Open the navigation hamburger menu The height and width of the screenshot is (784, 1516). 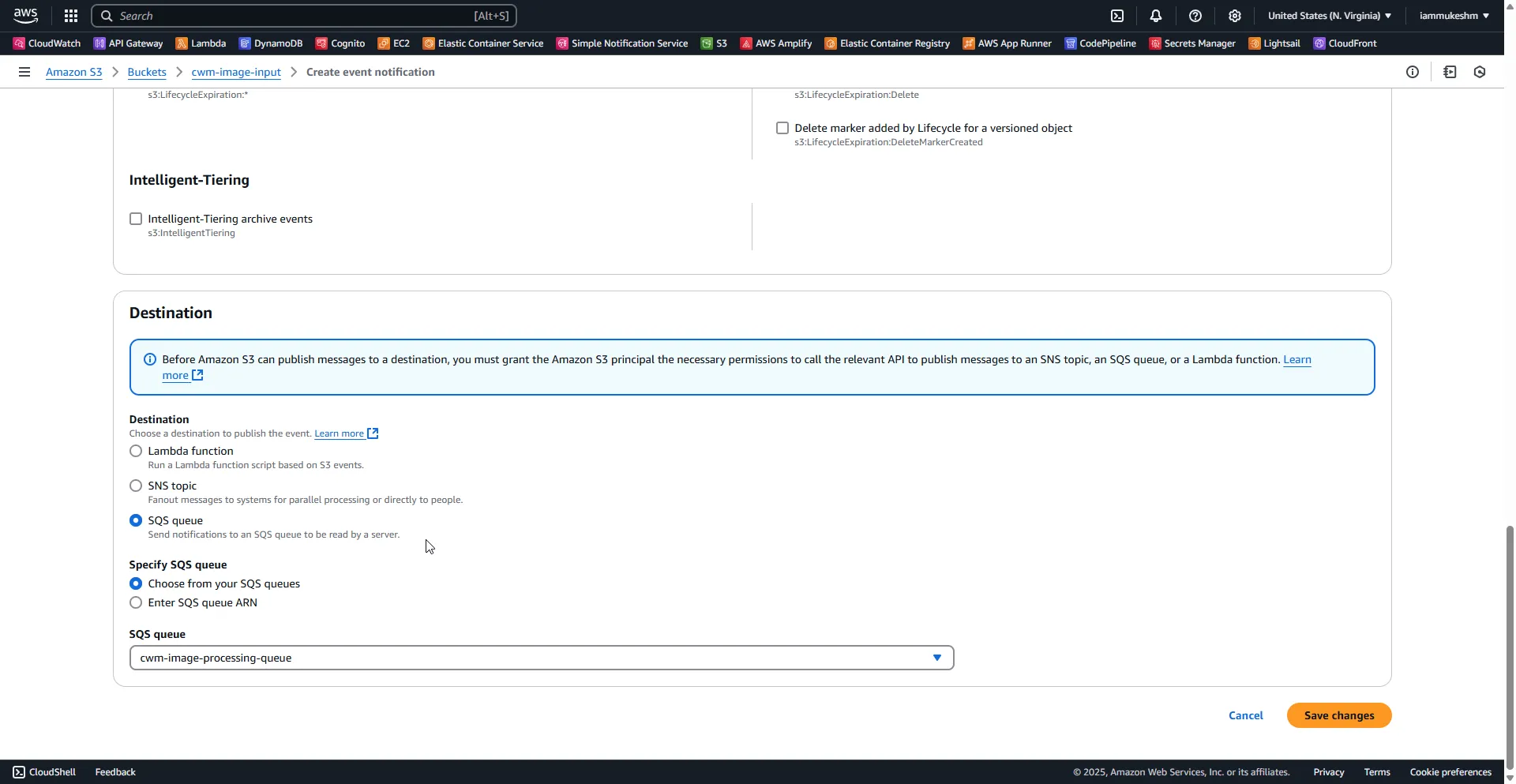point(24,72)
